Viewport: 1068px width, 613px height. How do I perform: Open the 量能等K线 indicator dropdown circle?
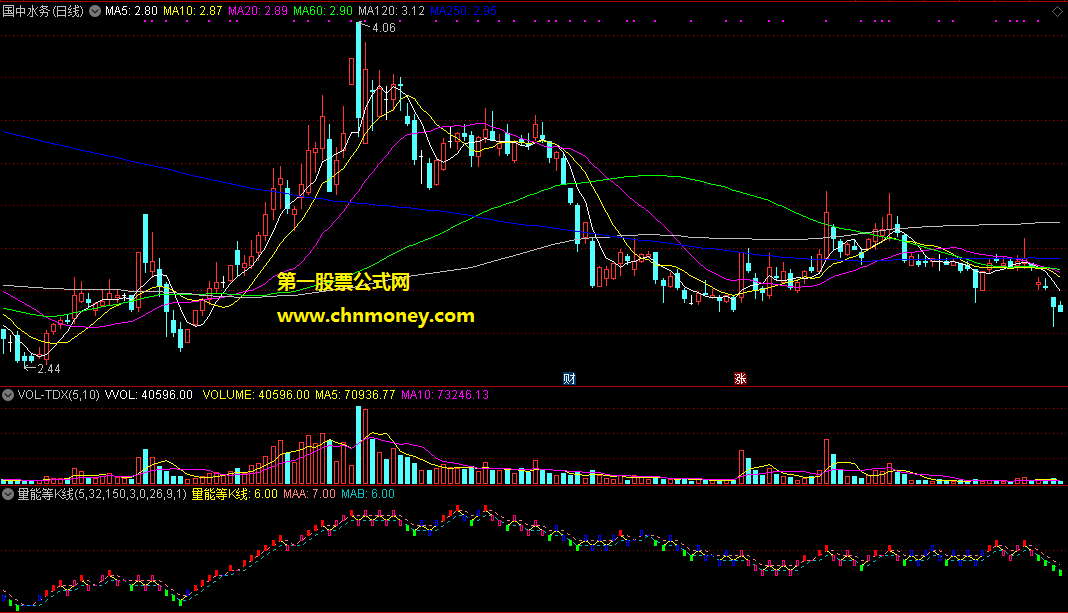(8, 494)
